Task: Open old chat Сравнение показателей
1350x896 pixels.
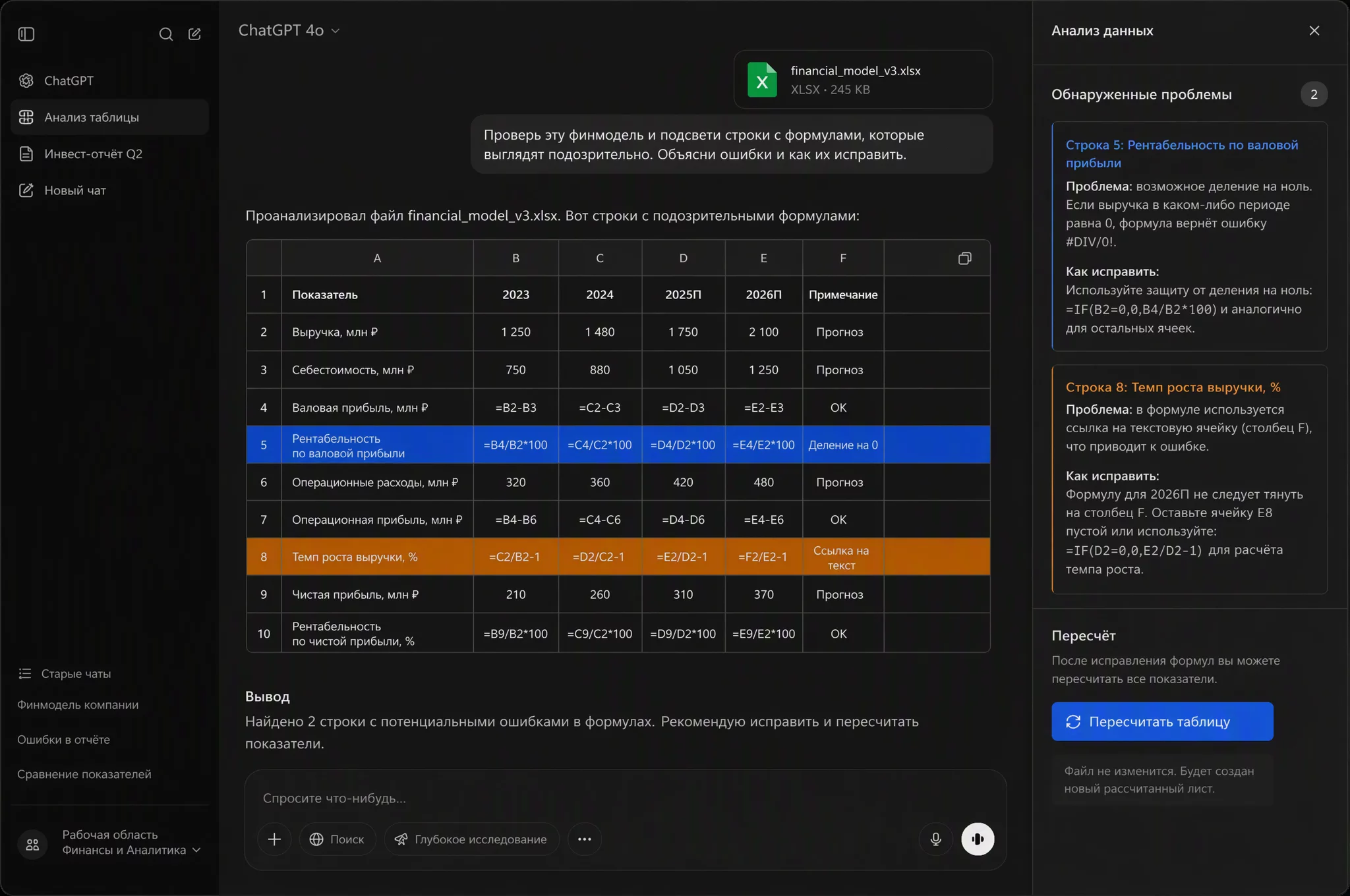Action: [84, 774]
